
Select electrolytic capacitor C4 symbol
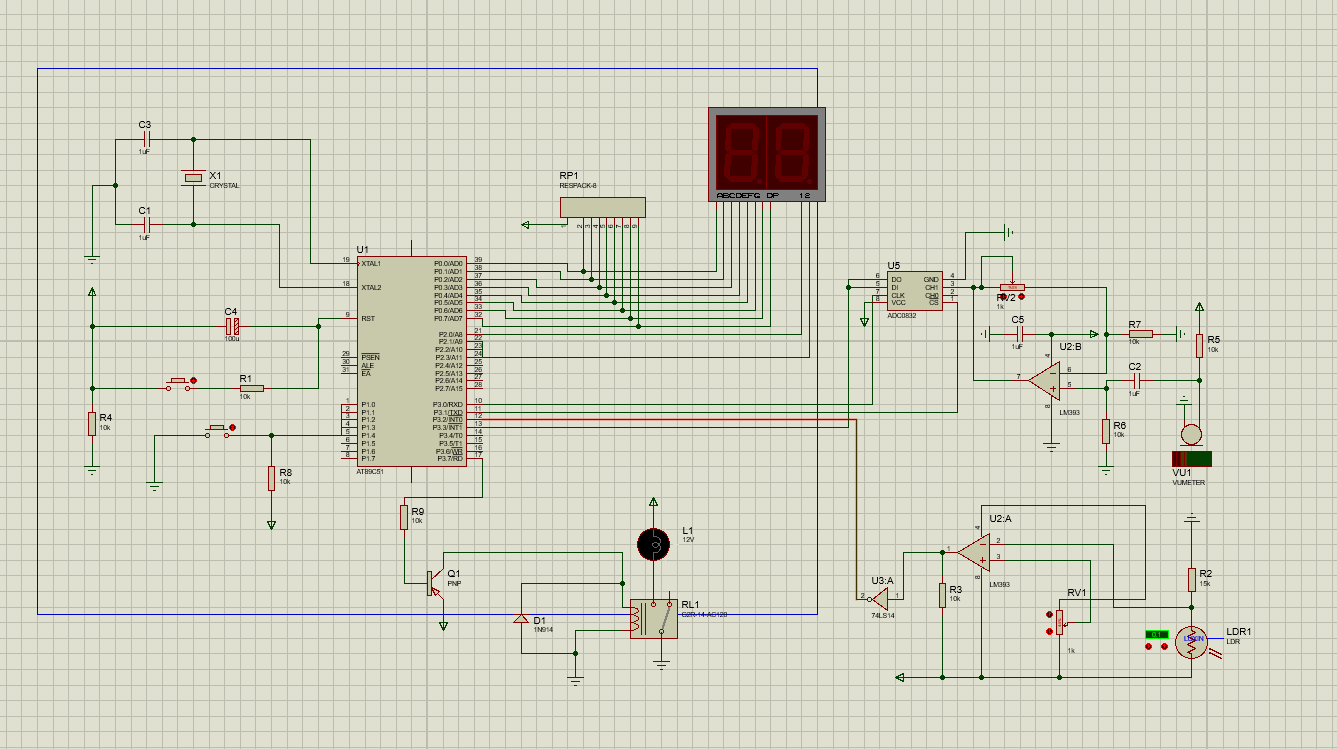232,326
